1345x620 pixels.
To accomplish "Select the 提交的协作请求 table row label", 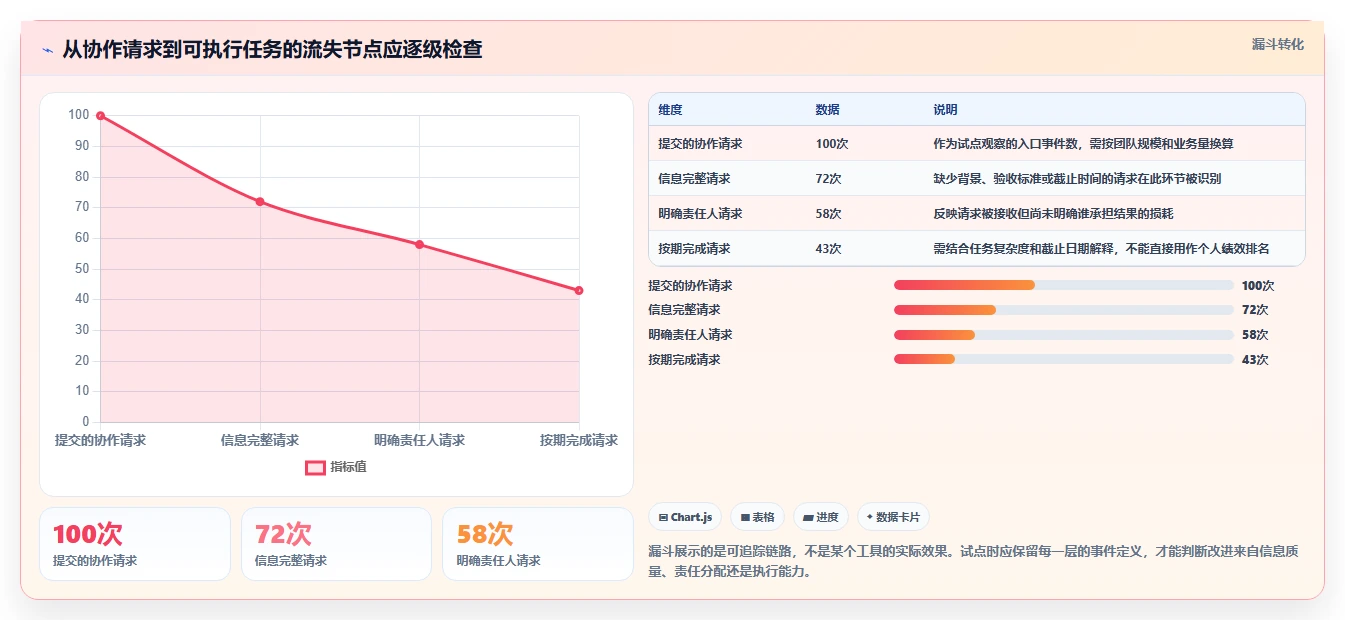I will coord(700,144).
